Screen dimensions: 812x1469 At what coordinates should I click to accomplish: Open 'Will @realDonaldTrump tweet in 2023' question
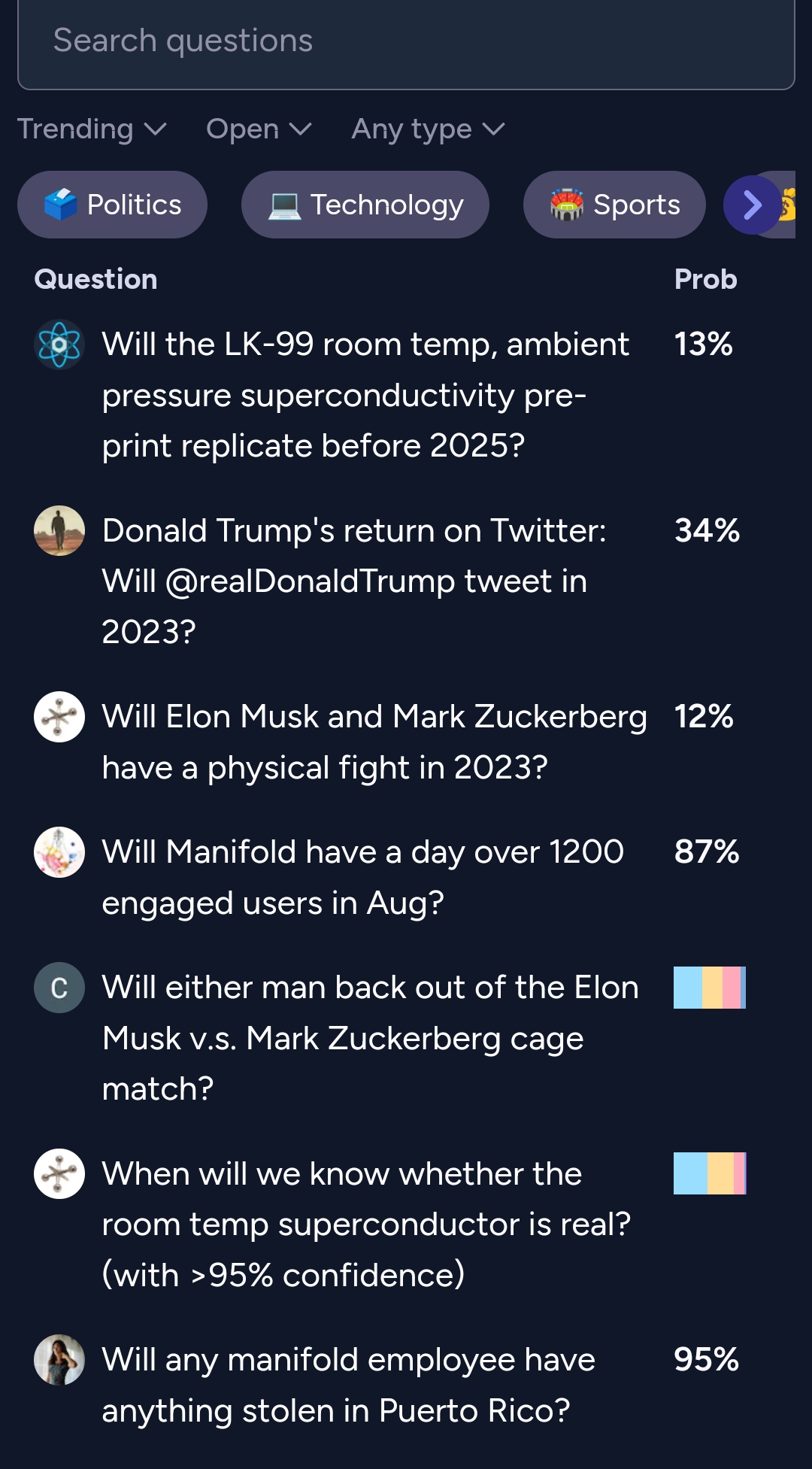pos(353,581)
